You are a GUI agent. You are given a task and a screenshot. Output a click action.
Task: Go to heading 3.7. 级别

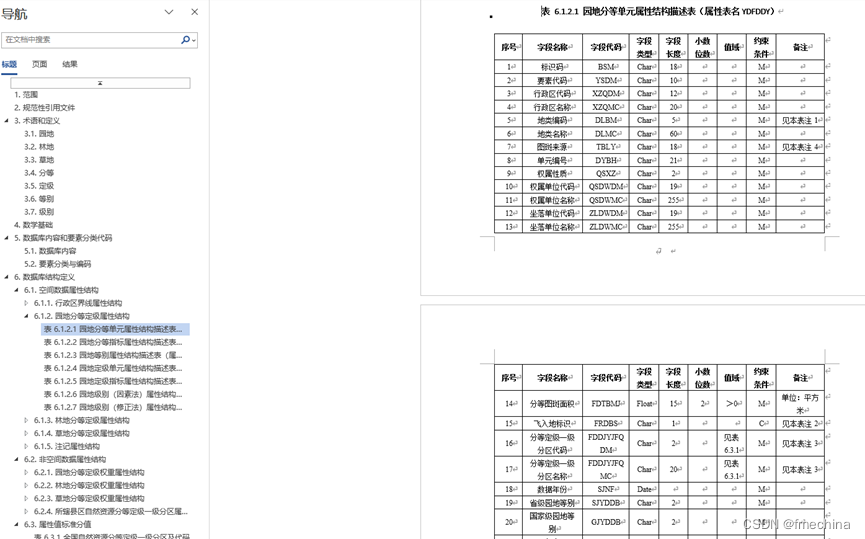39,212
